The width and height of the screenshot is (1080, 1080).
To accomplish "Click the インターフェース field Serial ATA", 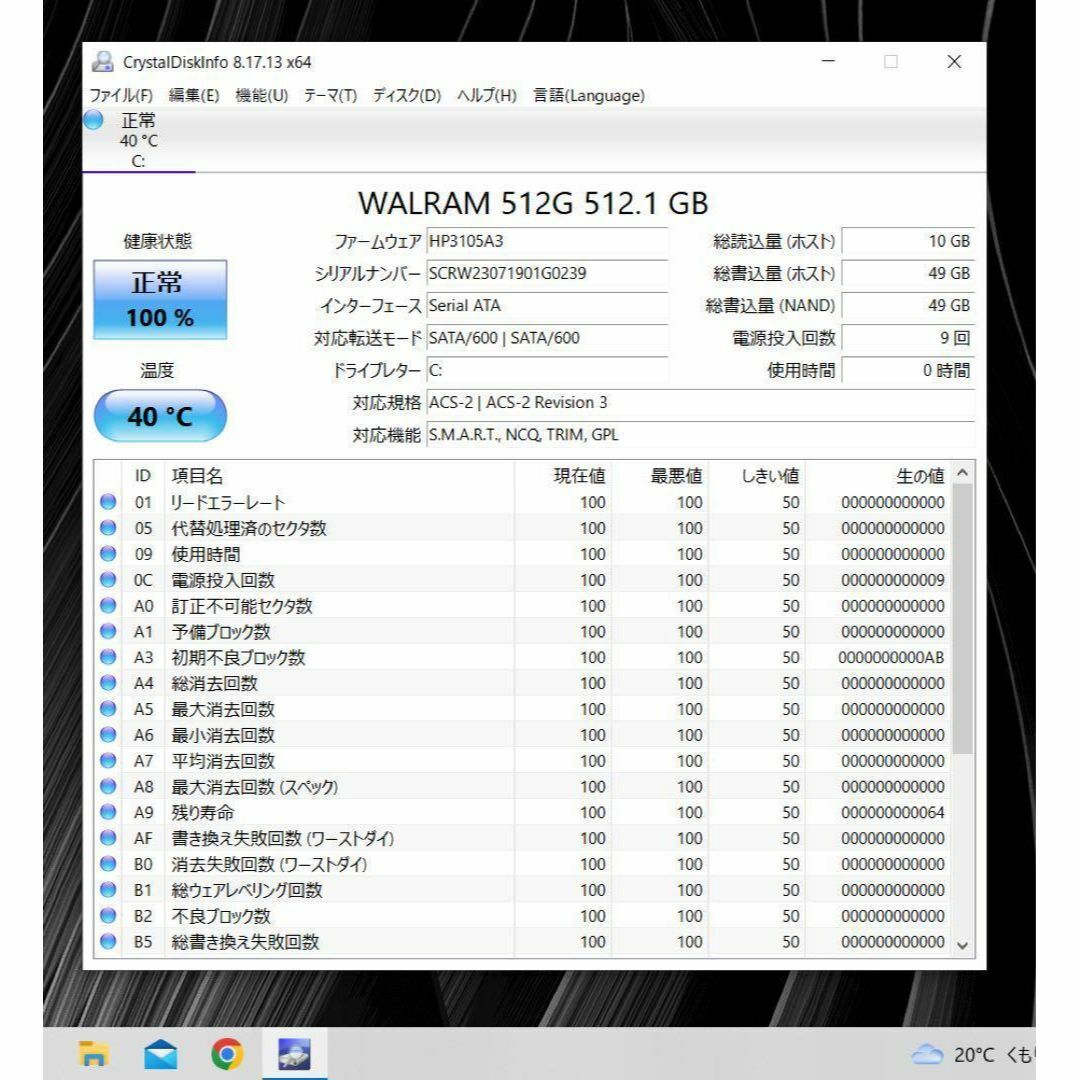I will [547, 306].
